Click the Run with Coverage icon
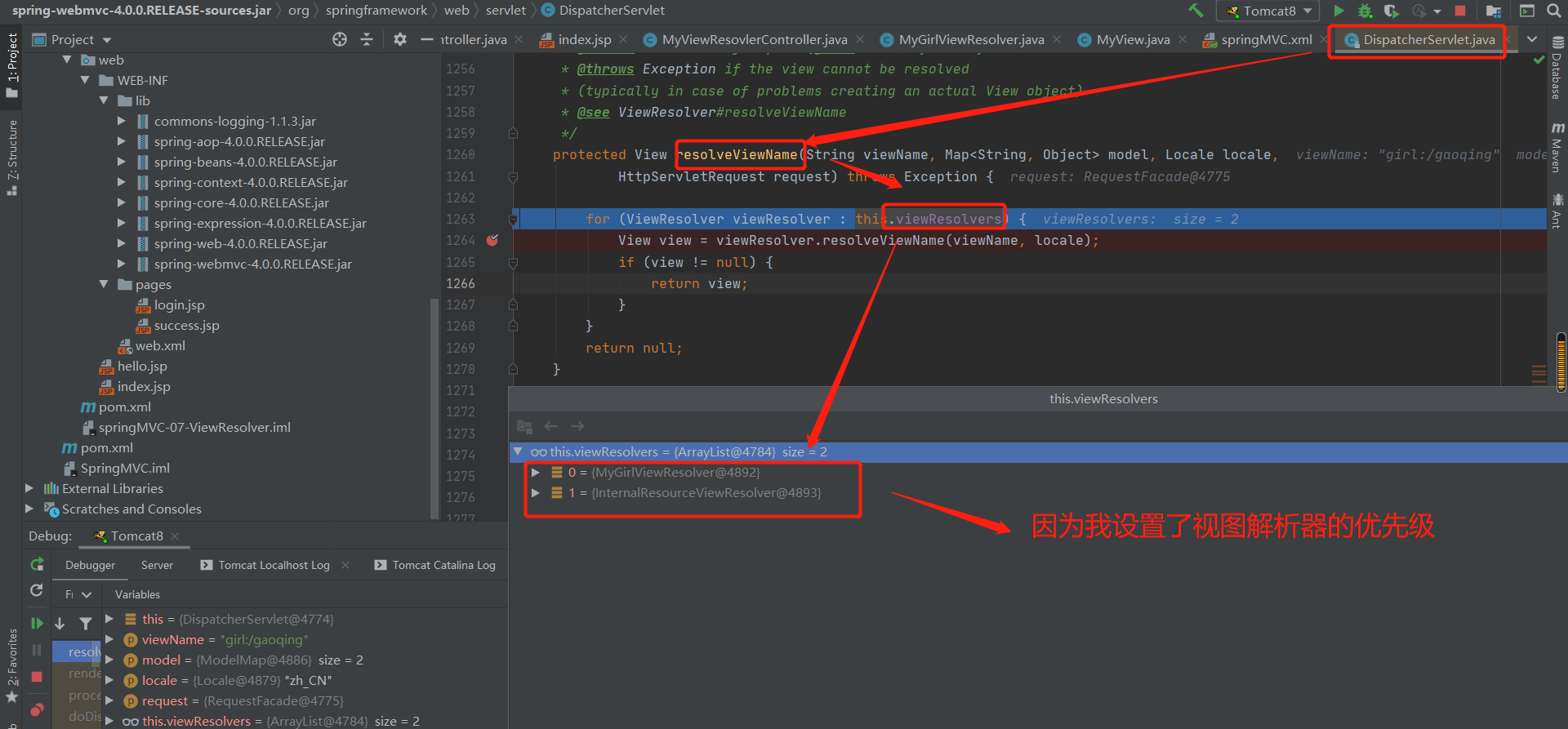This screenshot has width=1568, height=729. (1391, 11)
